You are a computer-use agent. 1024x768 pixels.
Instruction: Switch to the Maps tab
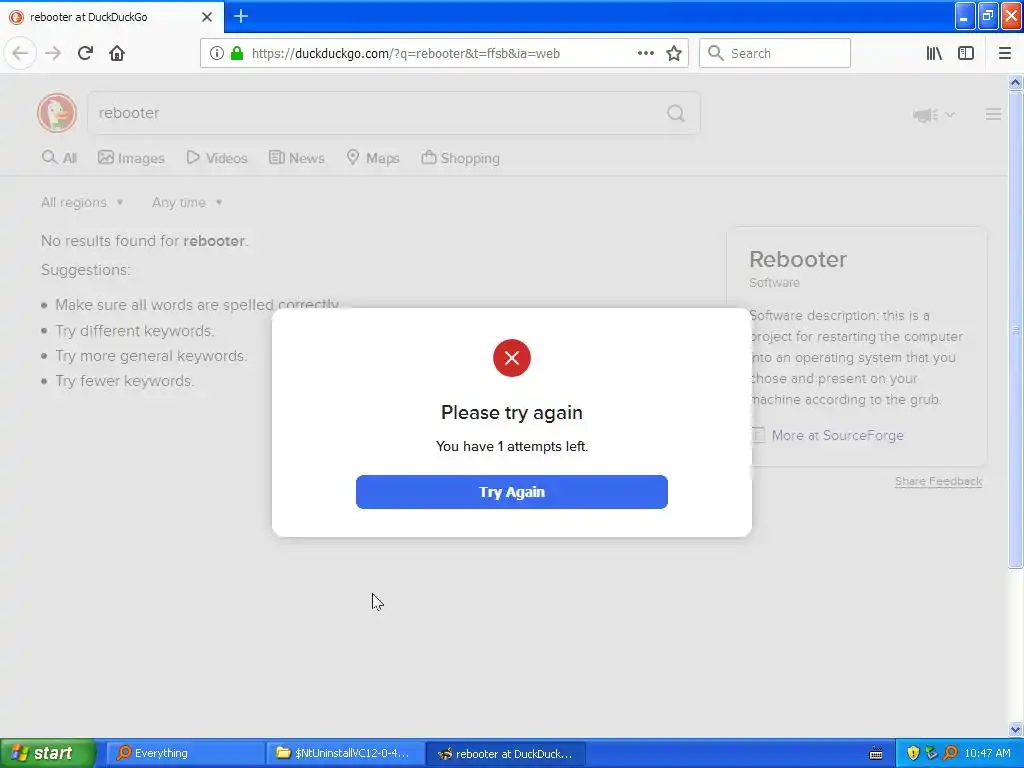[x=373, y=158]
